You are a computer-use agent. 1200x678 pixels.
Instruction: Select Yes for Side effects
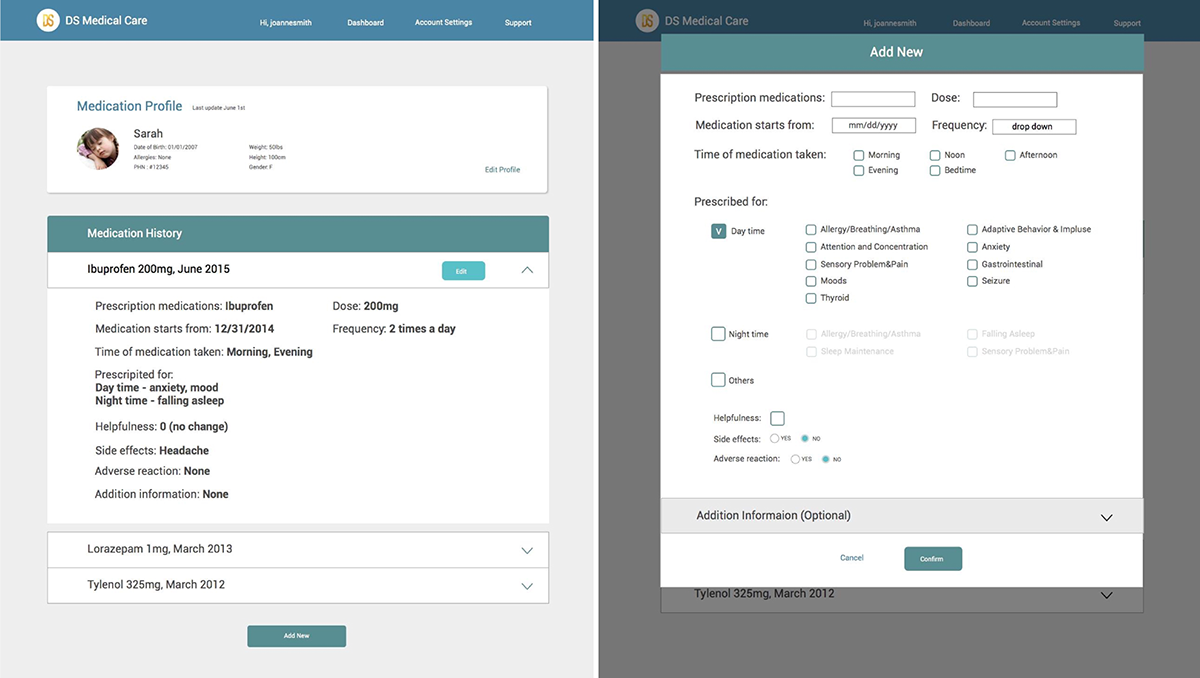pyautogui.click(x=774, y=439)
